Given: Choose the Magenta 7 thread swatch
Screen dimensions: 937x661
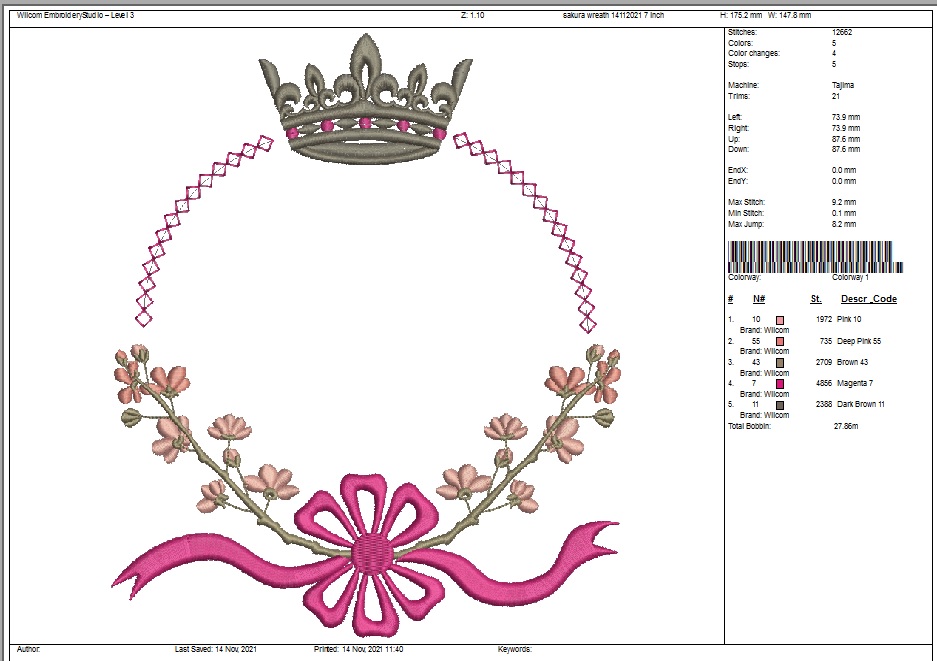Looking at the screenshot, I should 780,383.
